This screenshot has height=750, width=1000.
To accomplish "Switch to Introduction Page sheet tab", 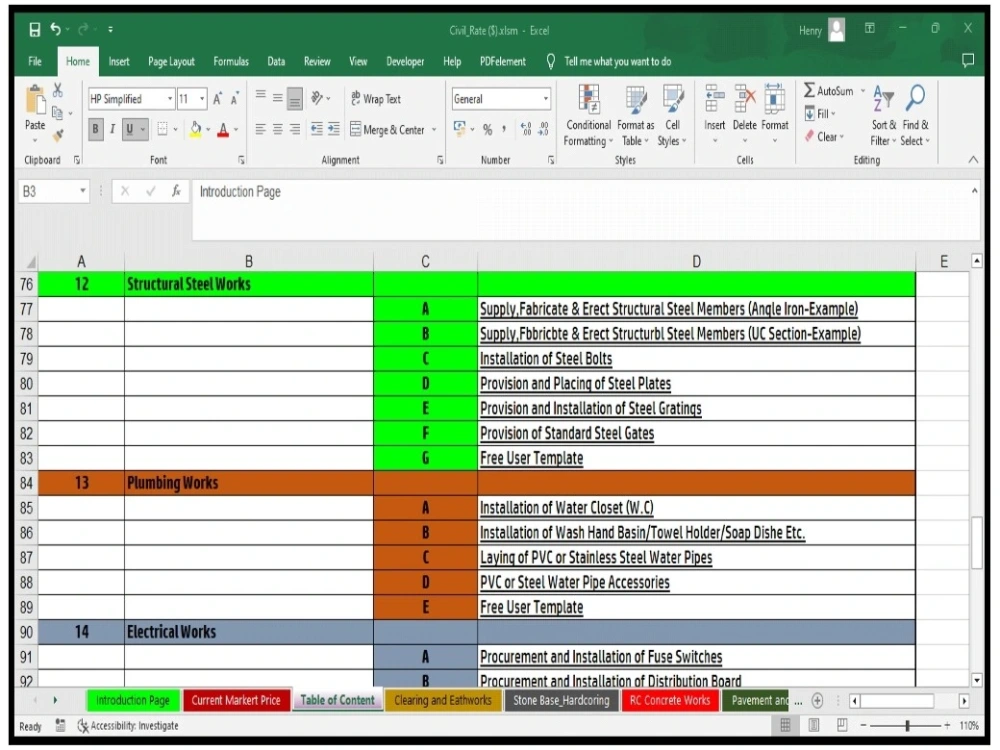I will pyautogui.click(x=133, y=700).
